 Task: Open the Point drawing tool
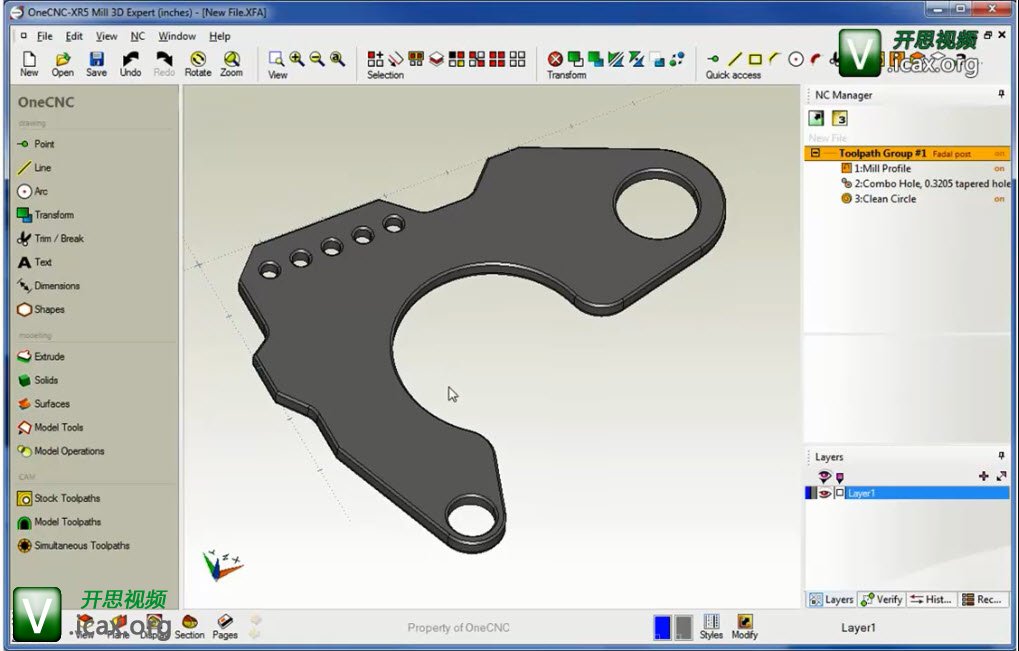pyautogui.click(x=36, y=144)
